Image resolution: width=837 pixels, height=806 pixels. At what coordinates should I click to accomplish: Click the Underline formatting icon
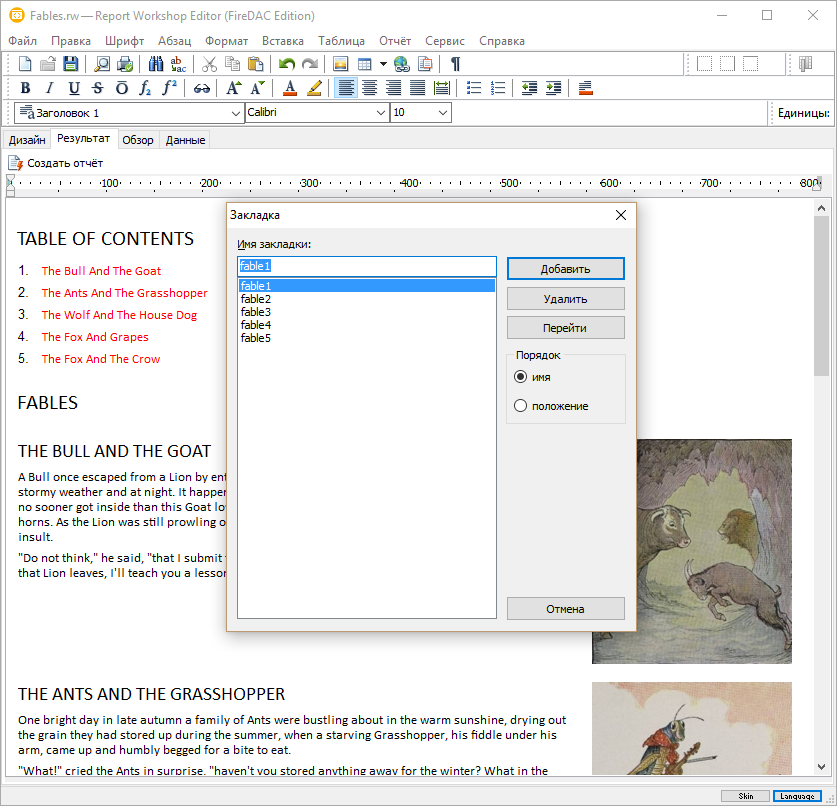pyautogui.click(x=74, y=88)
